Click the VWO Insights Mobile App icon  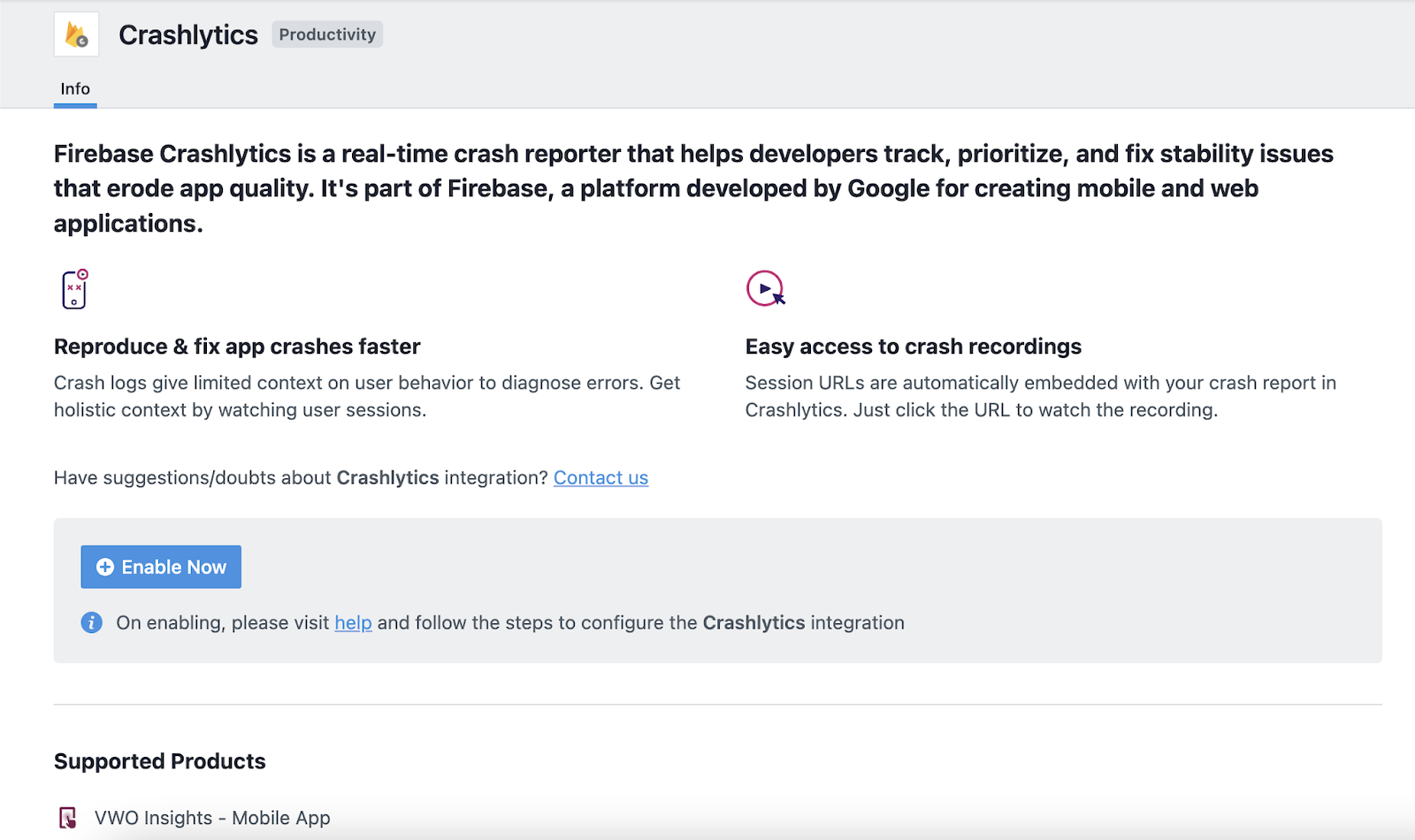click(68, 818)
